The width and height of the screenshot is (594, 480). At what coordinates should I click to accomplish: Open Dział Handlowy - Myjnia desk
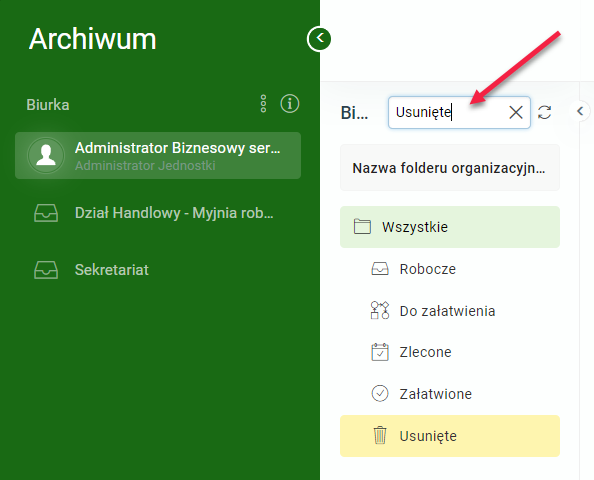(158, 213)
